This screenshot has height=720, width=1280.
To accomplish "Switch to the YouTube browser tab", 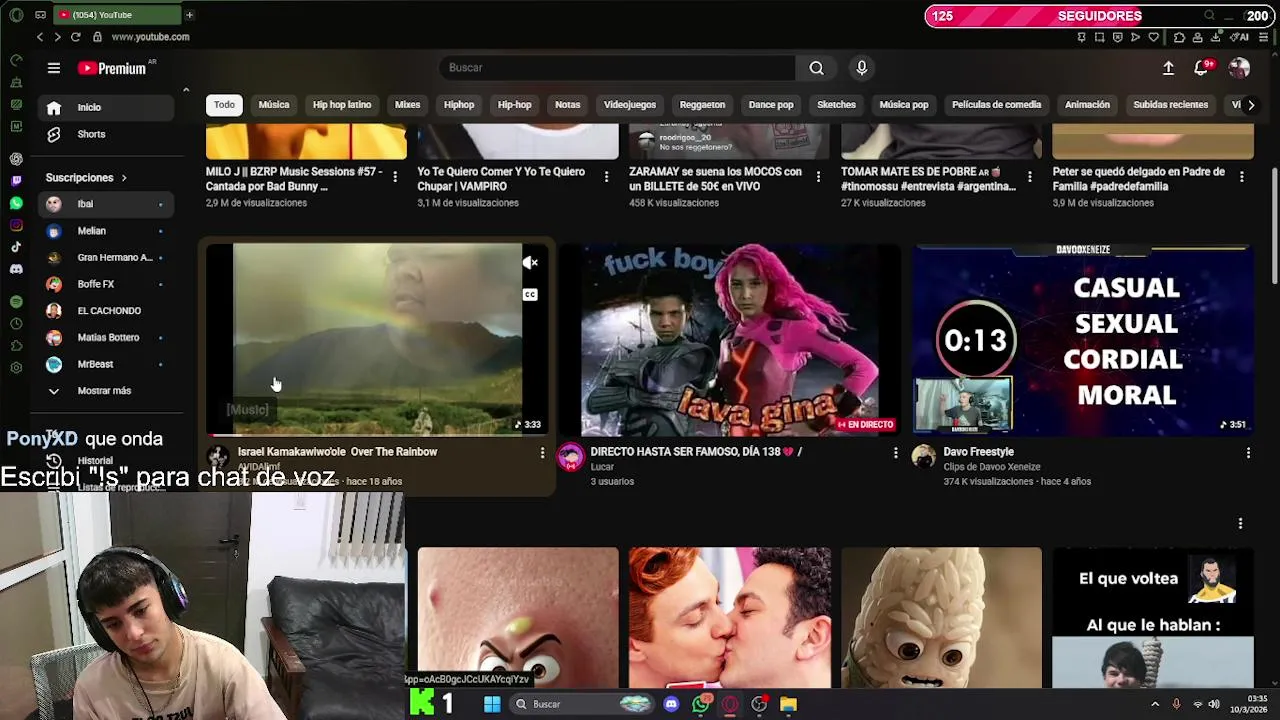I will (117, 15).
